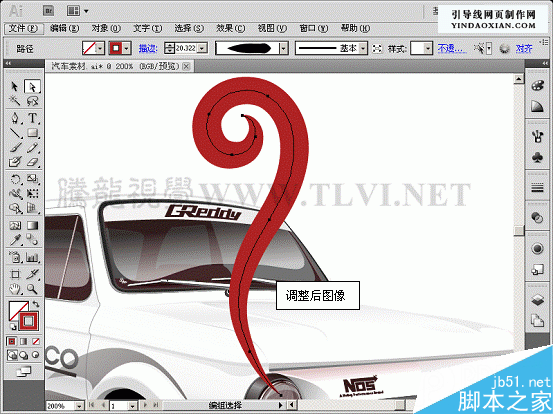Set paint mode to Color

(x=12, y=341)
